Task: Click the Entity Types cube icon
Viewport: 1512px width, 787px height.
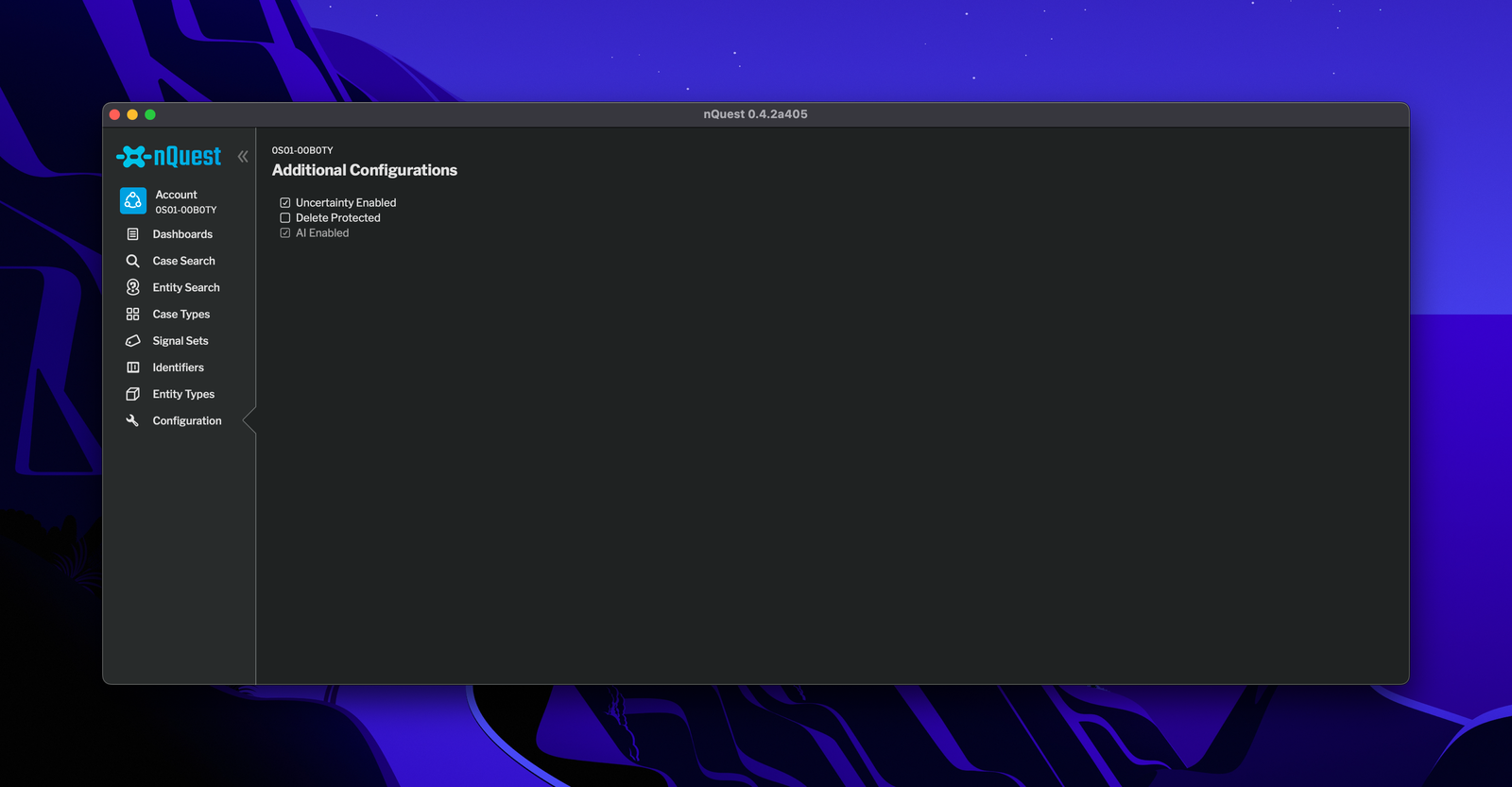Action: pyautogui.click(x=133, y=394)
